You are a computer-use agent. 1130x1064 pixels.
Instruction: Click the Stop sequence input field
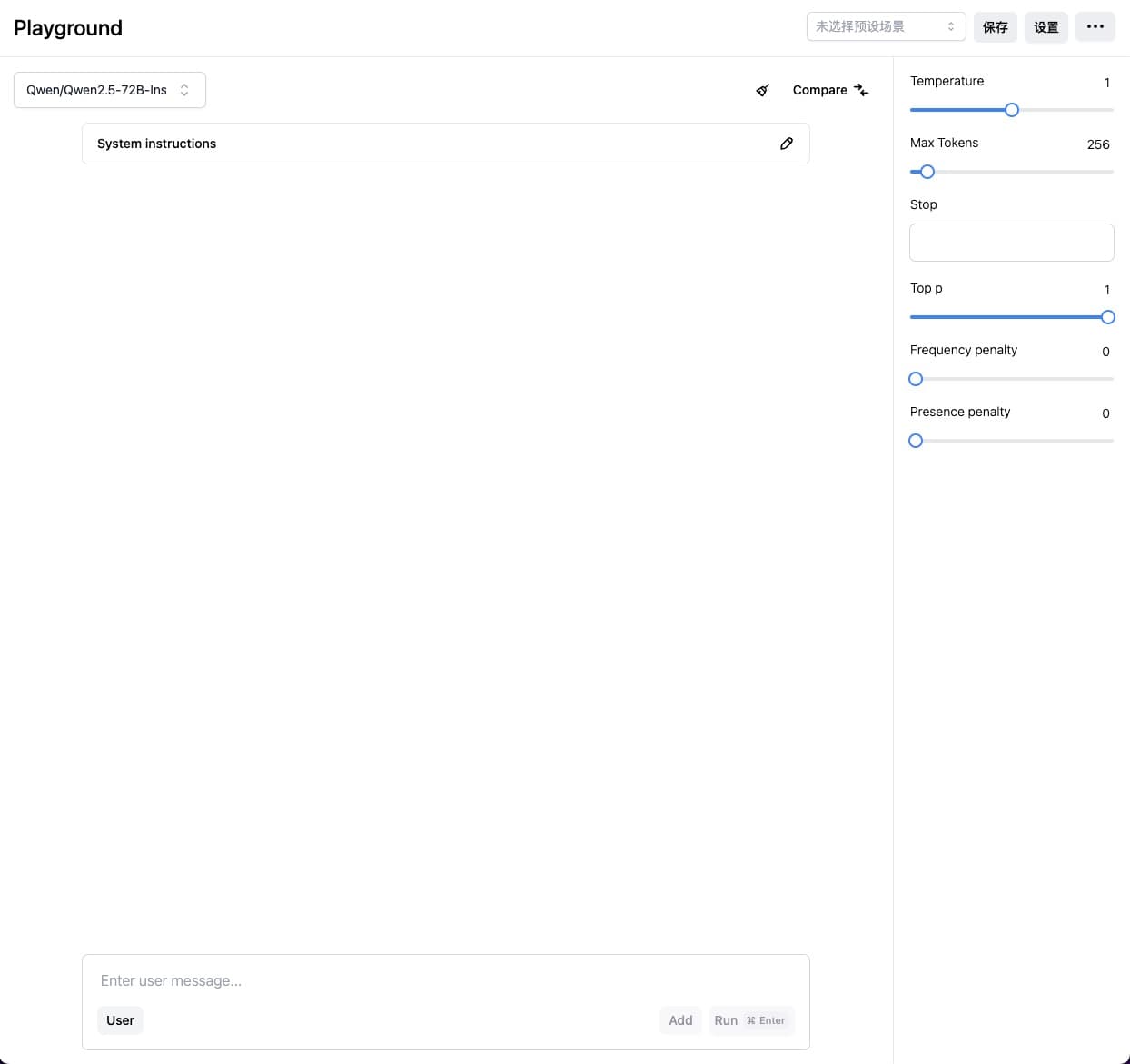pos(1011,243)
